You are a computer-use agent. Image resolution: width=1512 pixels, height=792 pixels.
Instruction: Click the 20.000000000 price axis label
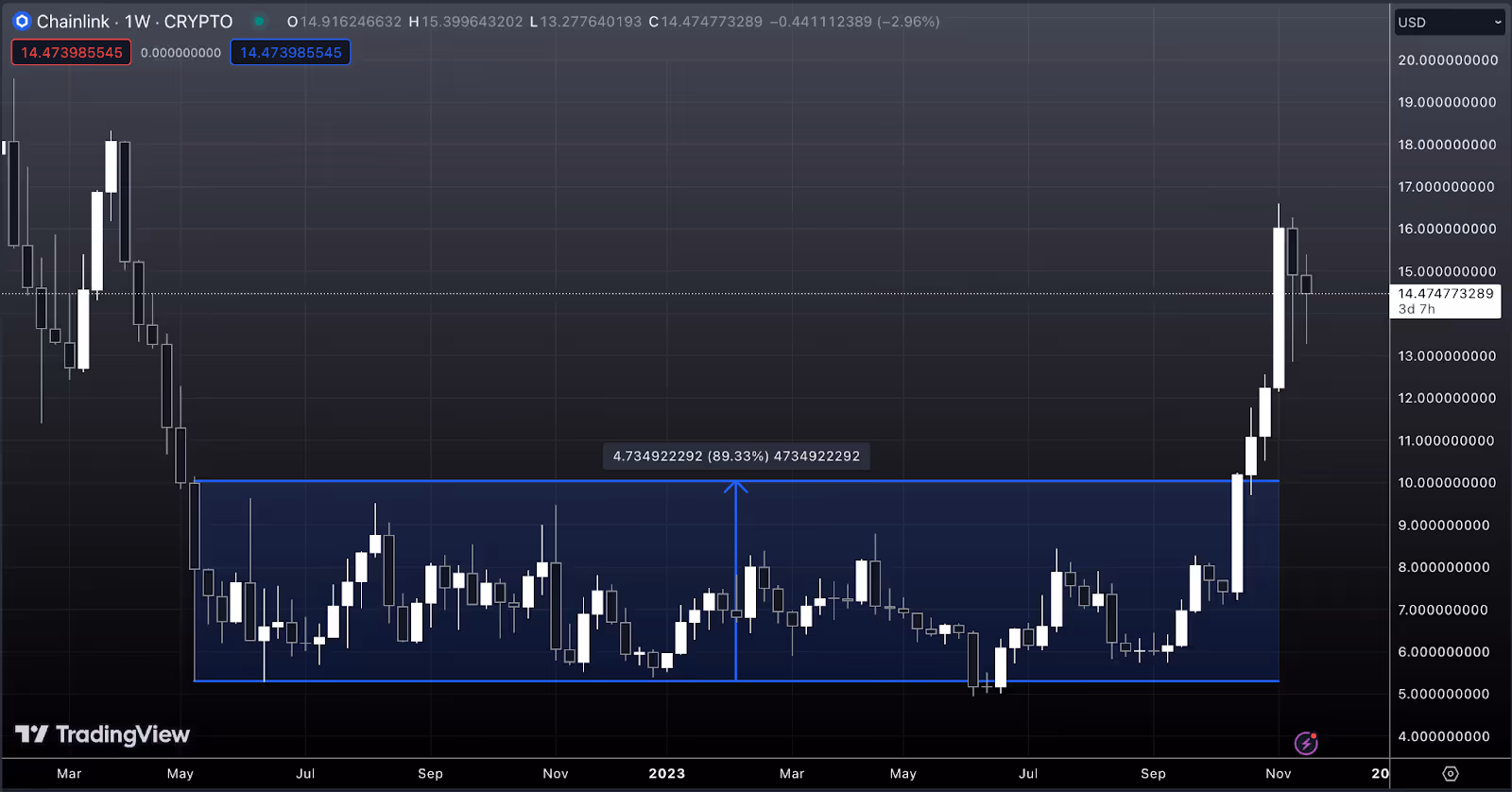pos(1448,60)
